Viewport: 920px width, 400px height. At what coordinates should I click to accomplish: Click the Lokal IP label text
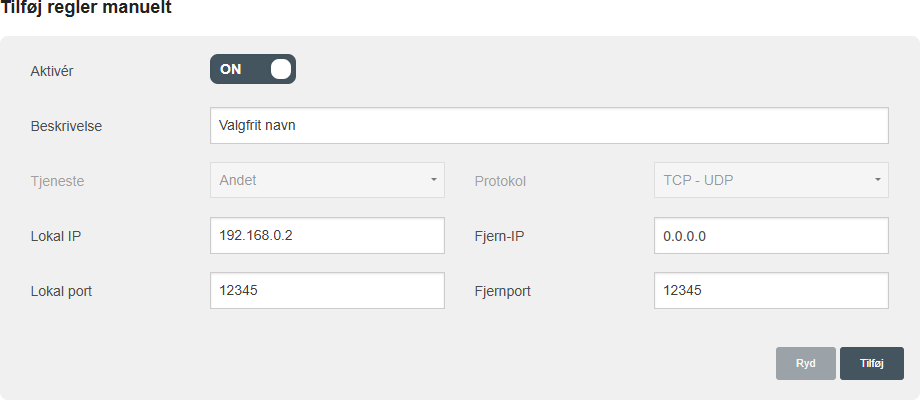[x=57, y=236]
